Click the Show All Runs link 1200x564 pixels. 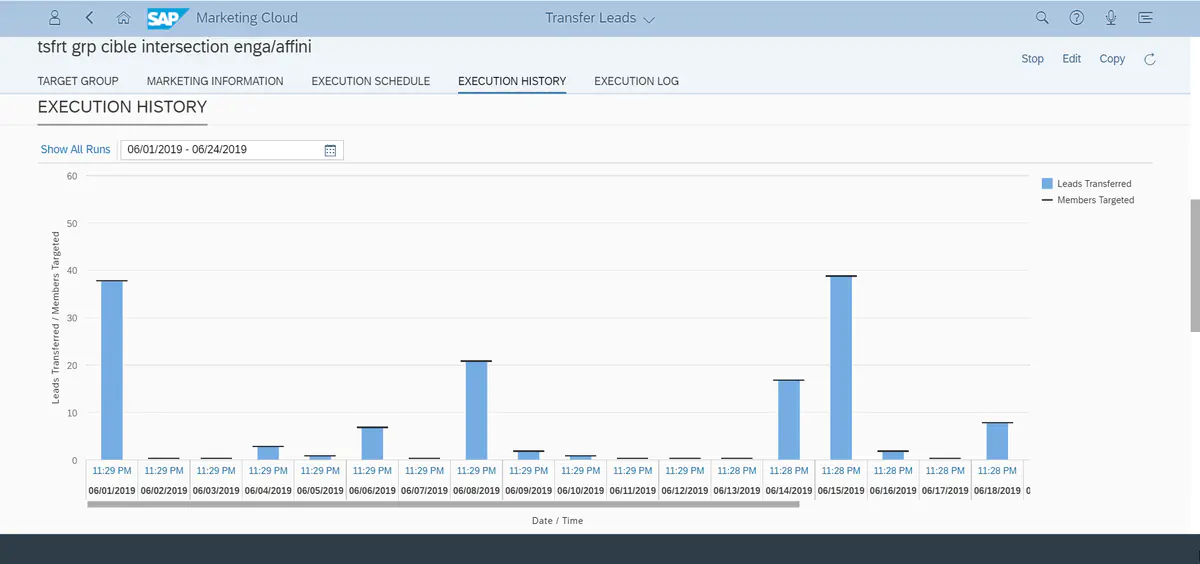tap(75, 150)
